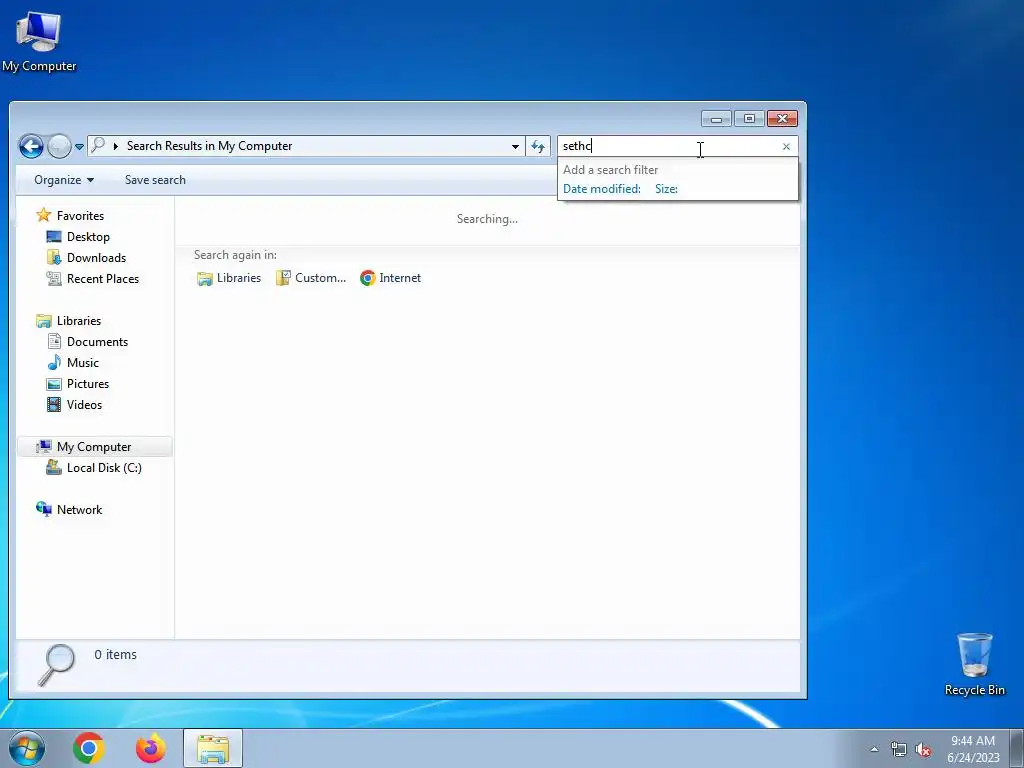Open Recent Places in sidebar

pyautogui.click(x=103, y=279)
